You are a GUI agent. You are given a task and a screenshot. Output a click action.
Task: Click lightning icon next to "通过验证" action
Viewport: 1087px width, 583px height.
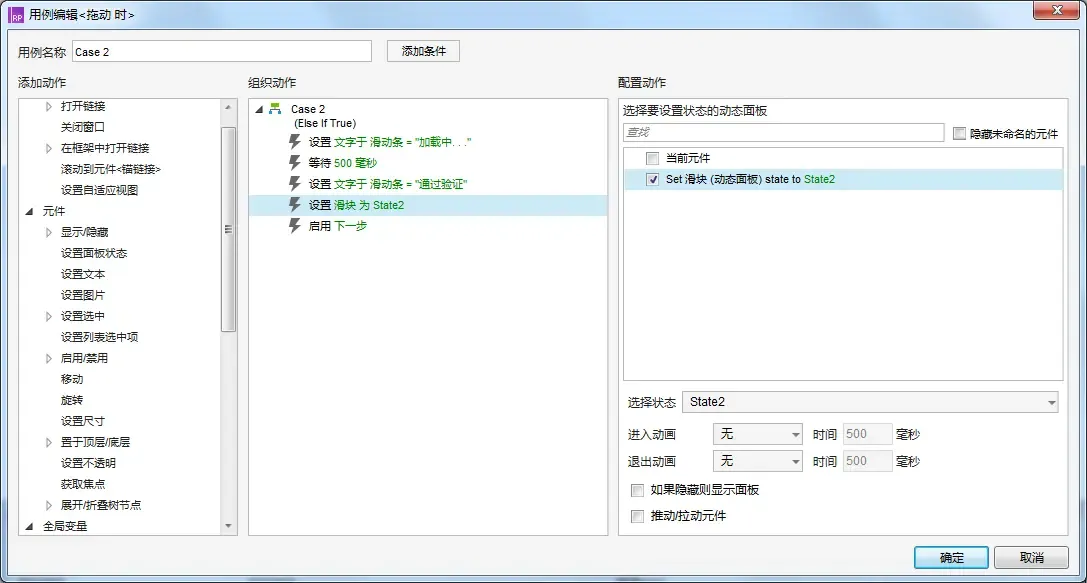(295, 184)
